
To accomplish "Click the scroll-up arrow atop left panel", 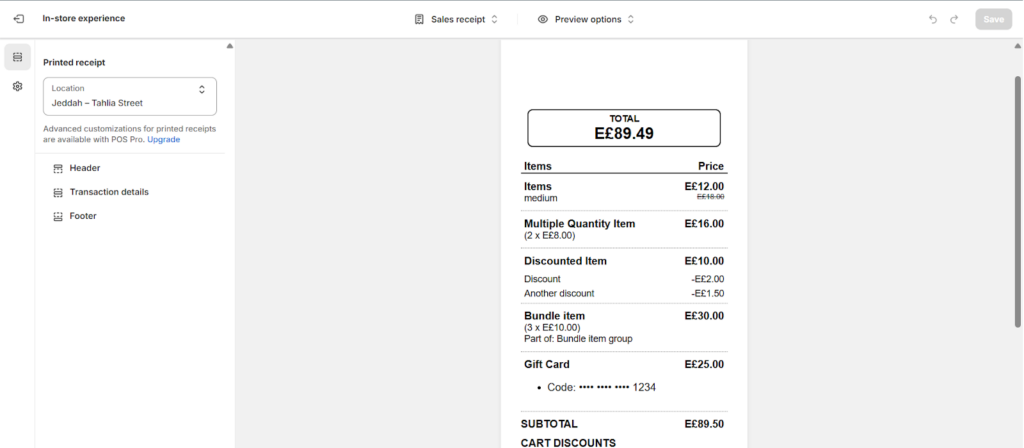I will point(229,46).
